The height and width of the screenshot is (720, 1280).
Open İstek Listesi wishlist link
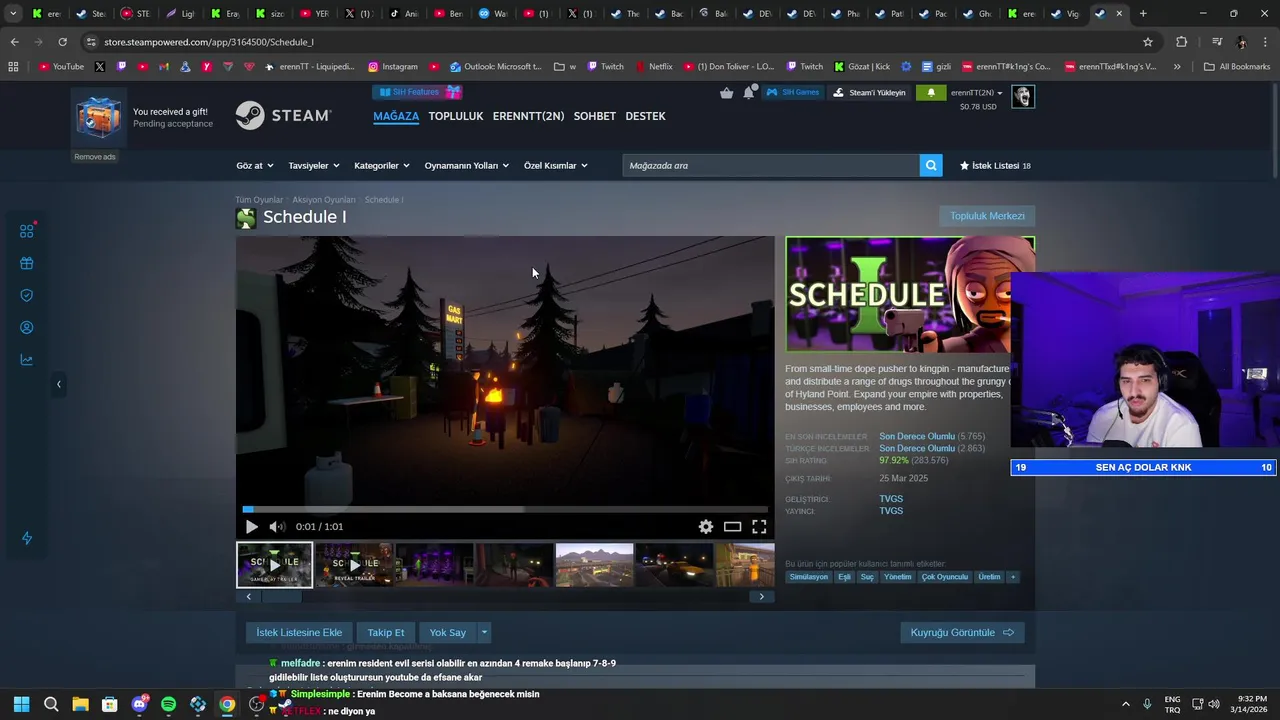point(995,166)
